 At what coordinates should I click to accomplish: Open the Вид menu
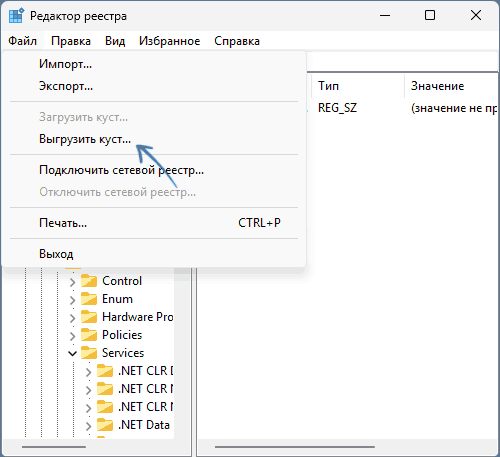pos(115,41)
